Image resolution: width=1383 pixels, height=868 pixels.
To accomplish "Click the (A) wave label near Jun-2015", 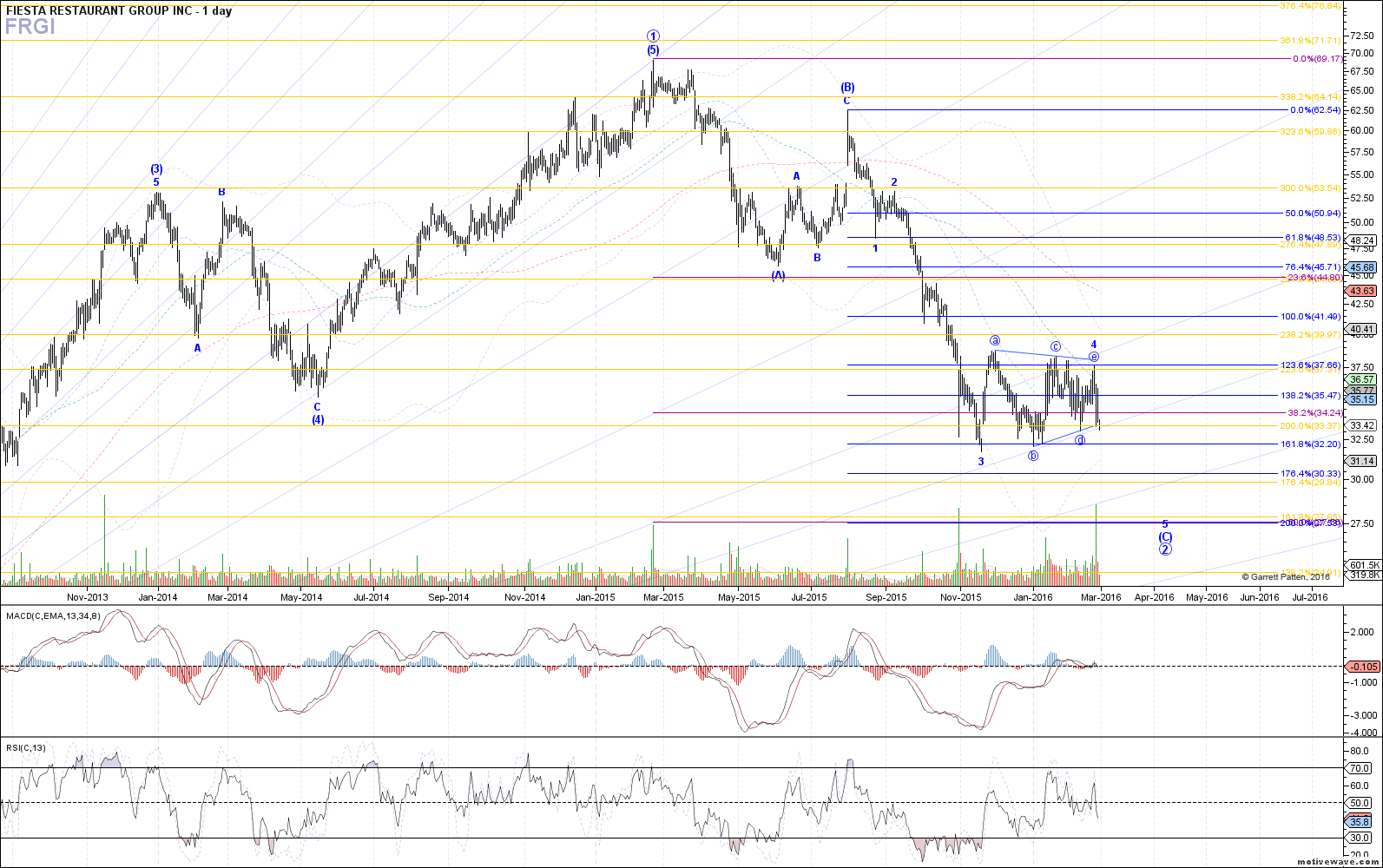I will pyautogui.click(x=779, y=275).
